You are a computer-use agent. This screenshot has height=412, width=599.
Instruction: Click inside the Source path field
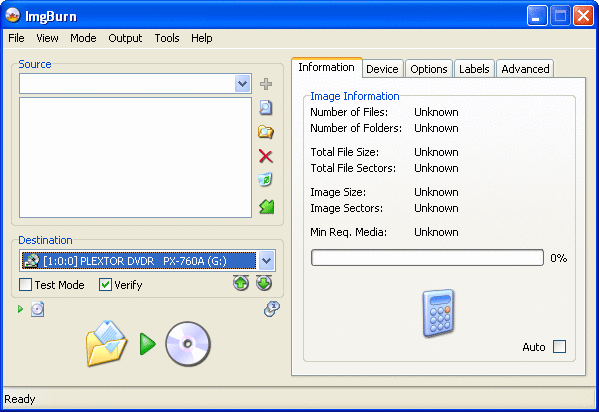tap(127, 83)
